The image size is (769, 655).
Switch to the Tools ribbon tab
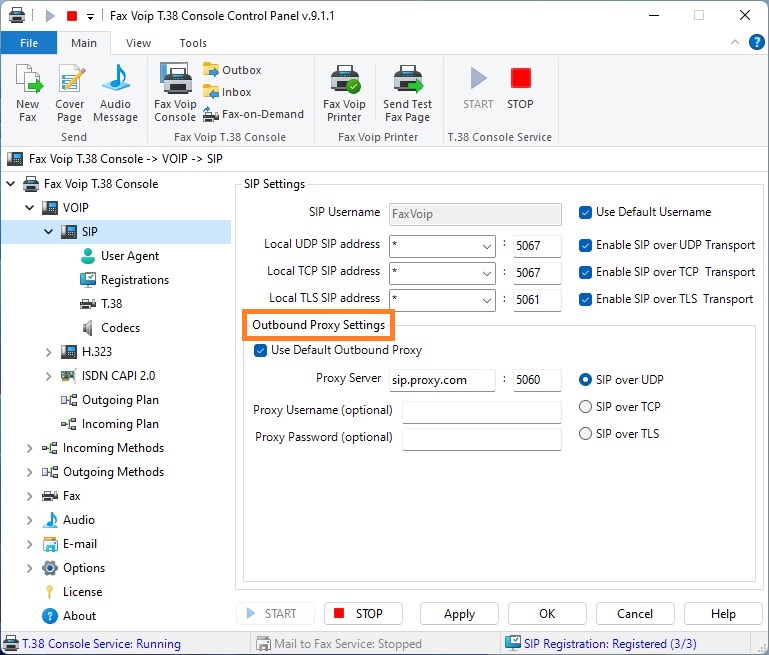193,43
